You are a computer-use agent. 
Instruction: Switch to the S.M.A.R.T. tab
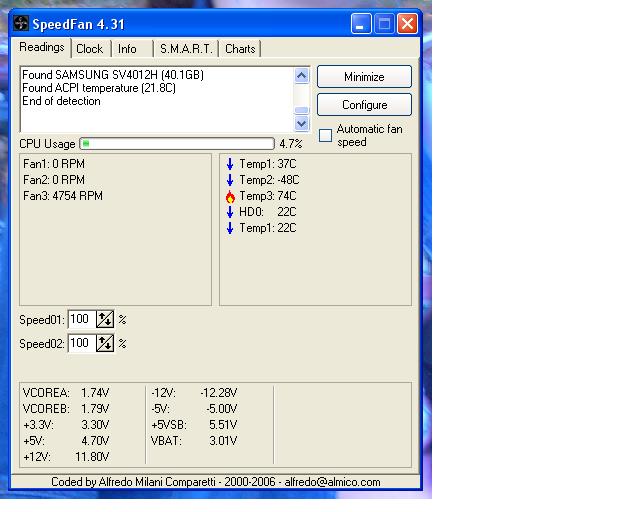click(186, 49)
